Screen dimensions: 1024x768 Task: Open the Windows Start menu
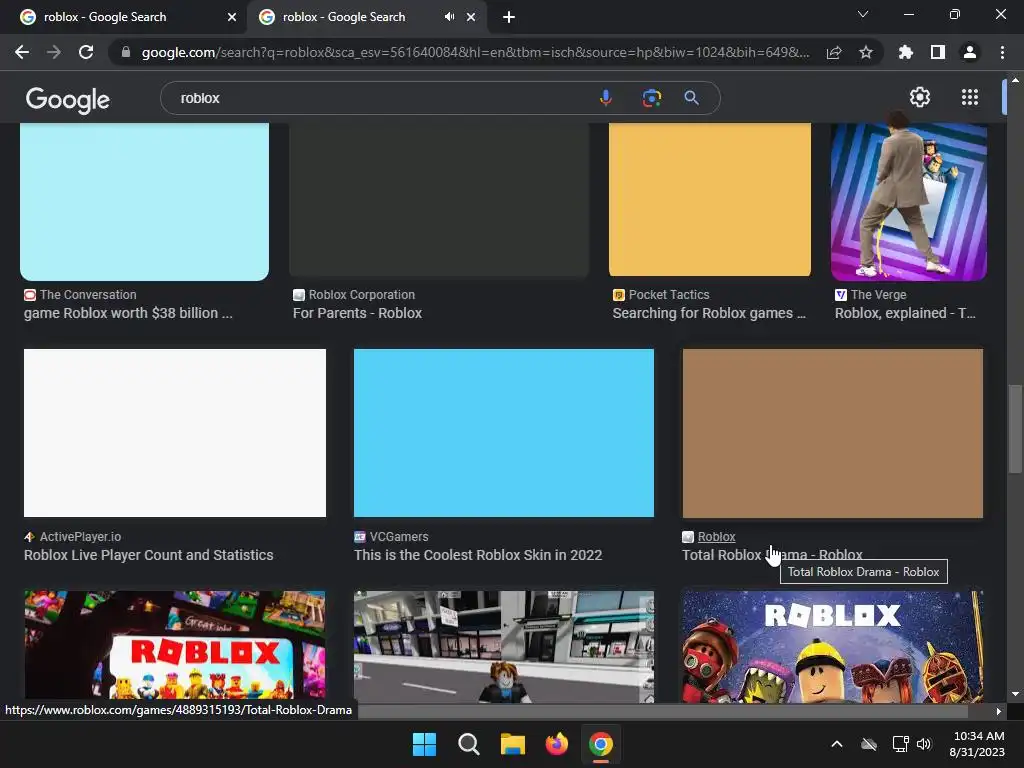424,744
